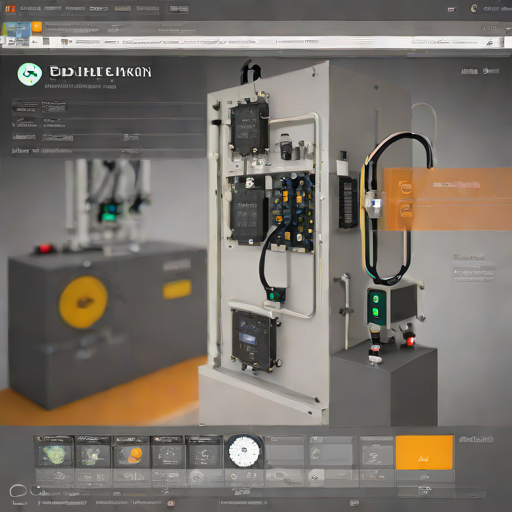Image resolution: width=512 pixels, height=512 pixels.
Task: Click the upper icon on the orange overlay panel
Action: coord(405,188)
